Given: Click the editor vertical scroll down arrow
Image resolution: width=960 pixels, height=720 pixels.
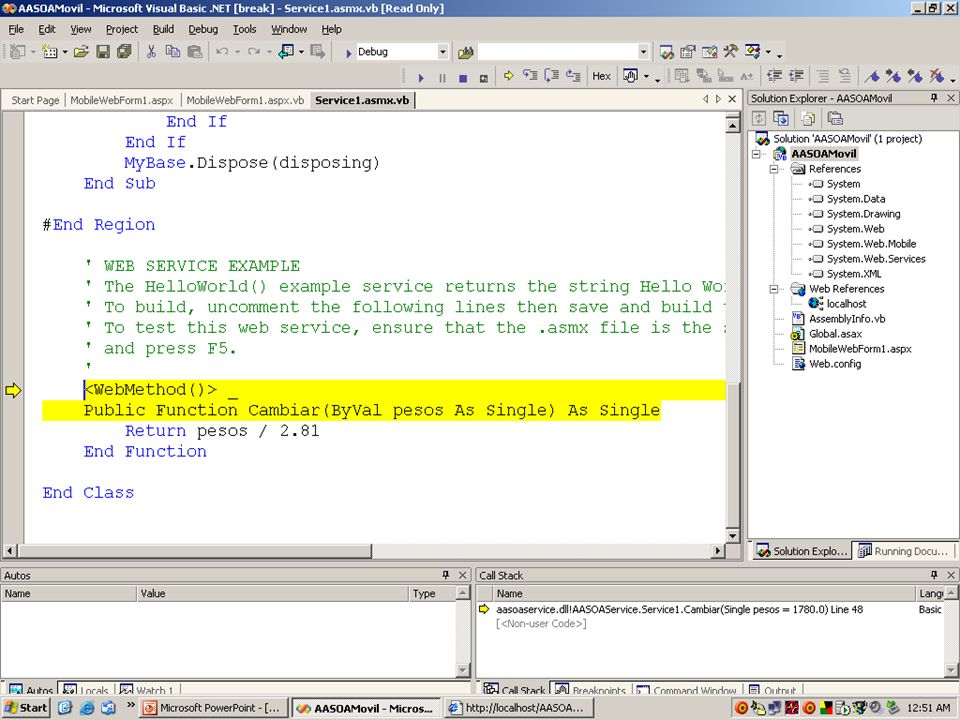Looking at the screenshot, I should (732, 536).
